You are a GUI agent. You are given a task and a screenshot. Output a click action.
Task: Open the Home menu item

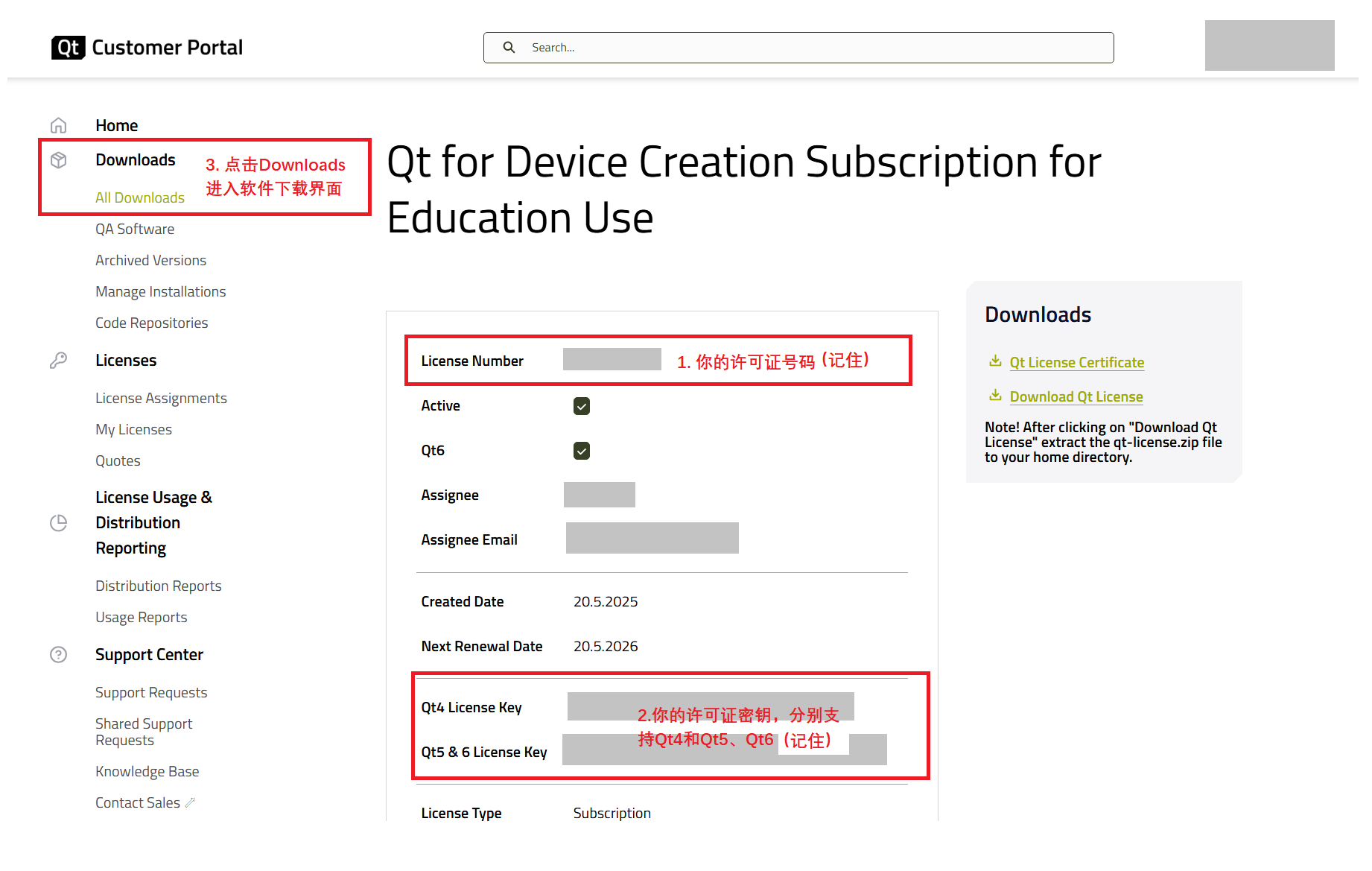coord(117,125)
